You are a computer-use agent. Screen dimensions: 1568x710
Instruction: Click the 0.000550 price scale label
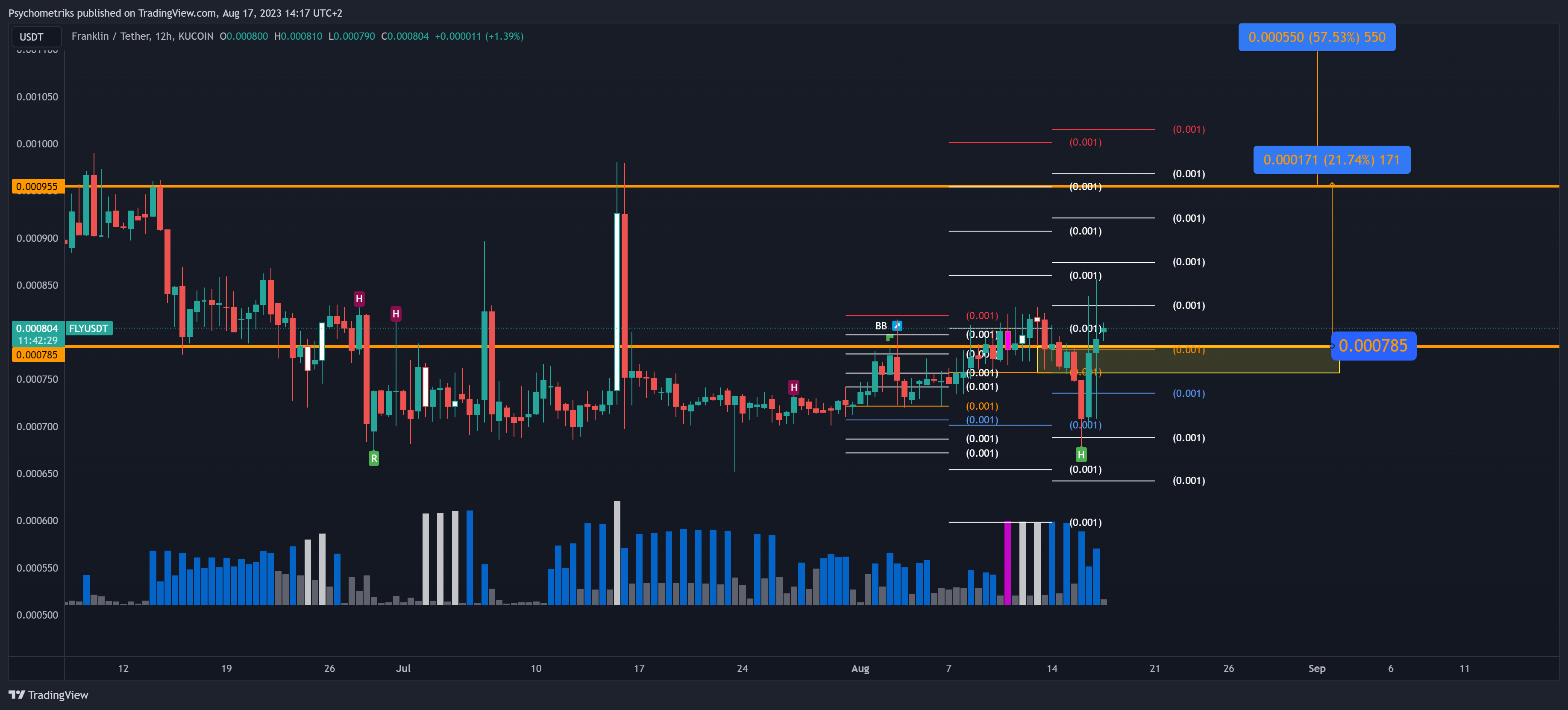37,568
